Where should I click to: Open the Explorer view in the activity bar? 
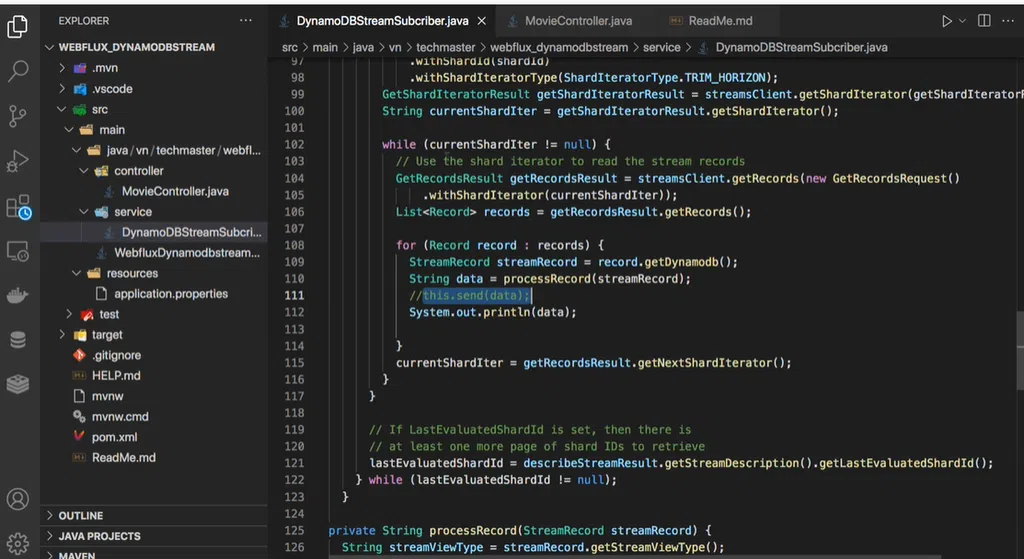pyautogui.click(x=18, y=27)
